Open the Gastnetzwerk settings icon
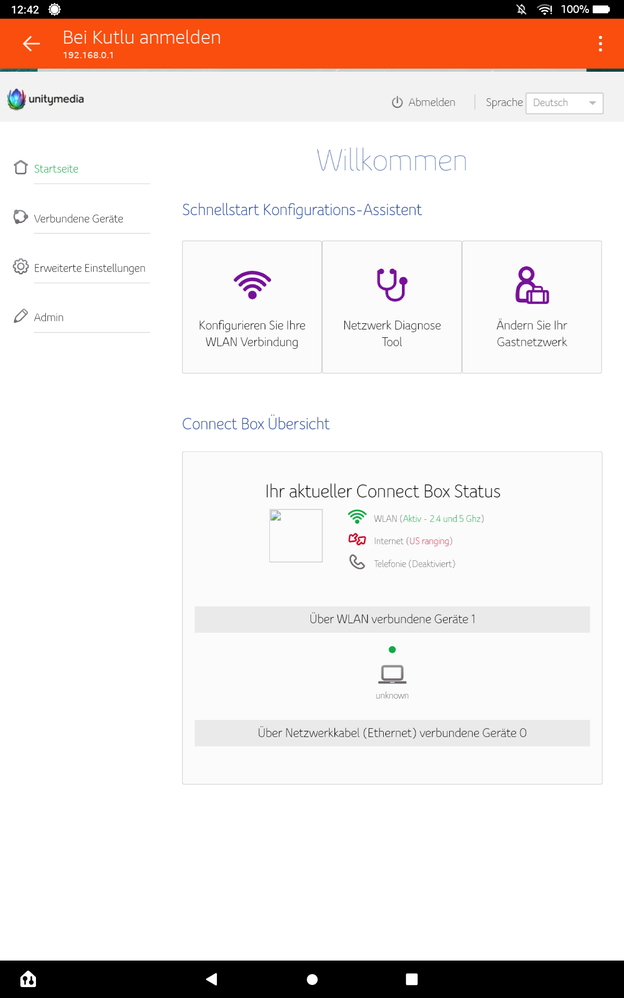Viewport: 624px width, 998px height. pos(531,285)
